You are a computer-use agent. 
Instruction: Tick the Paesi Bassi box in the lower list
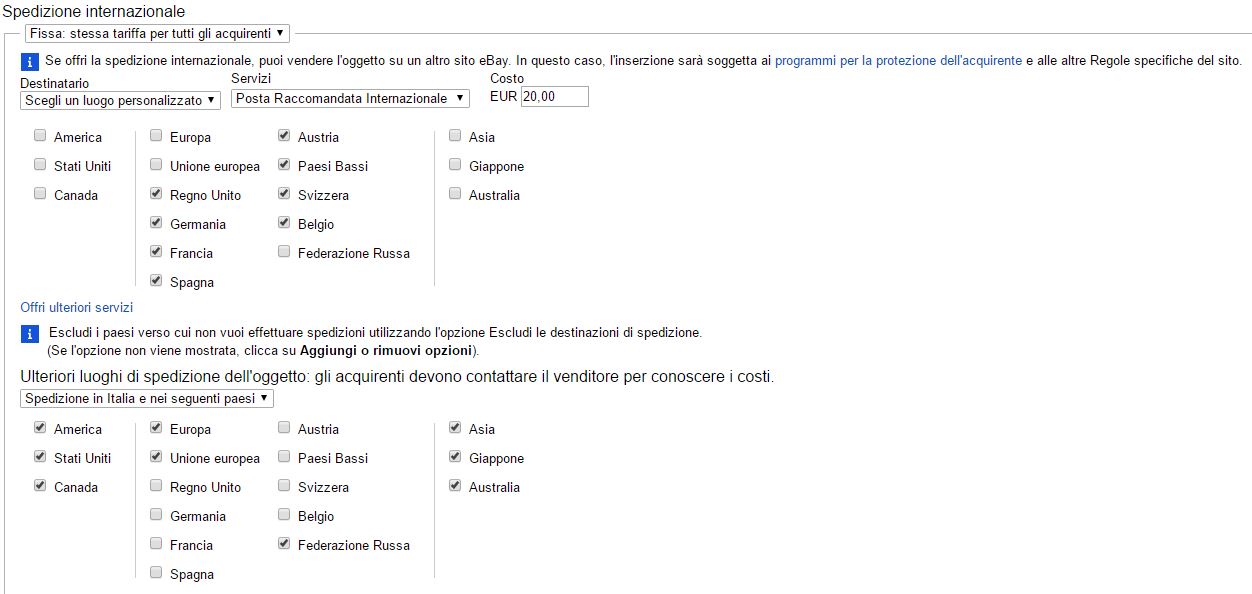pos(284,457)
